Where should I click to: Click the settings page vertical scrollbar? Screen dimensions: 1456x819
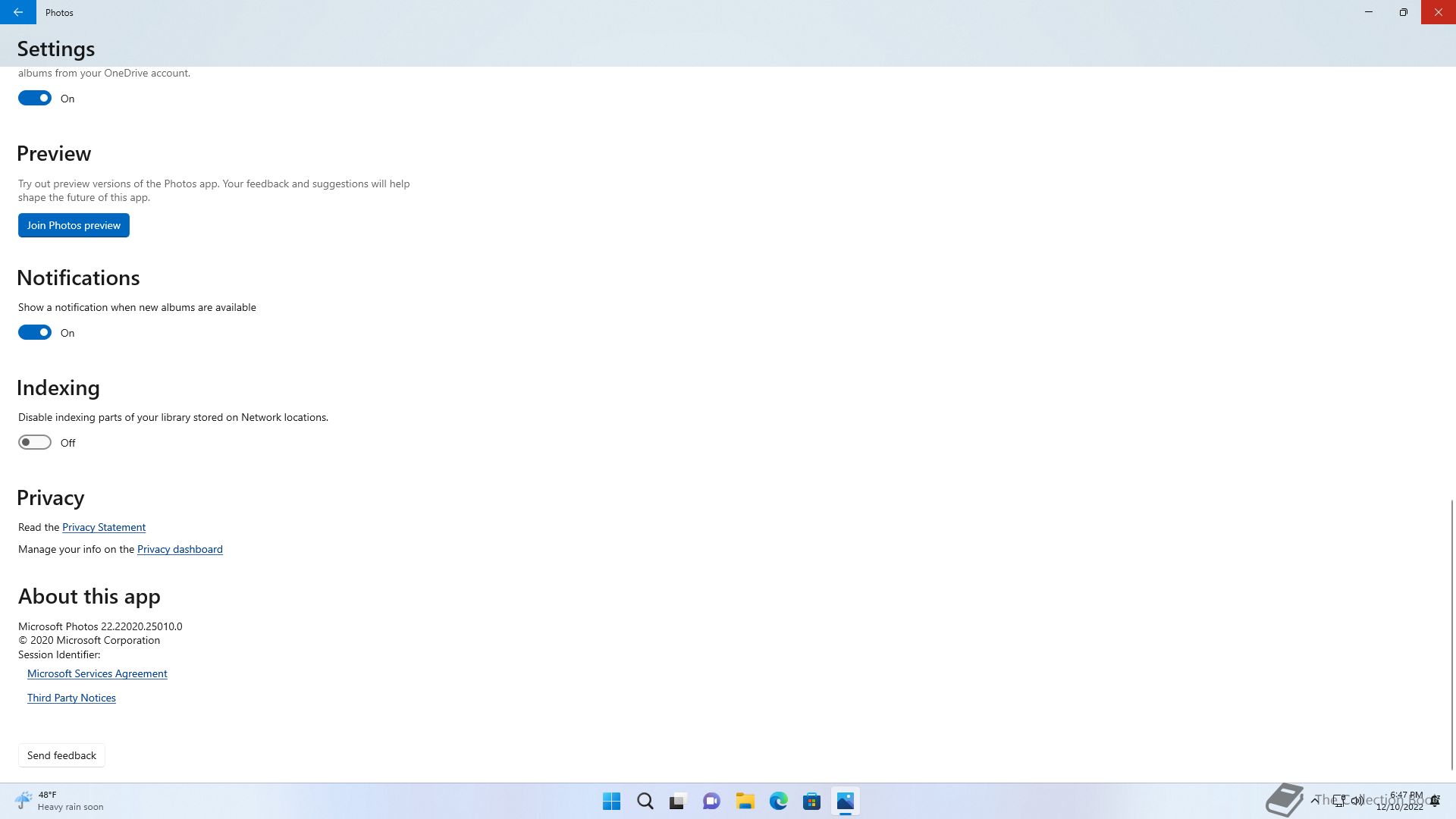1452,634
